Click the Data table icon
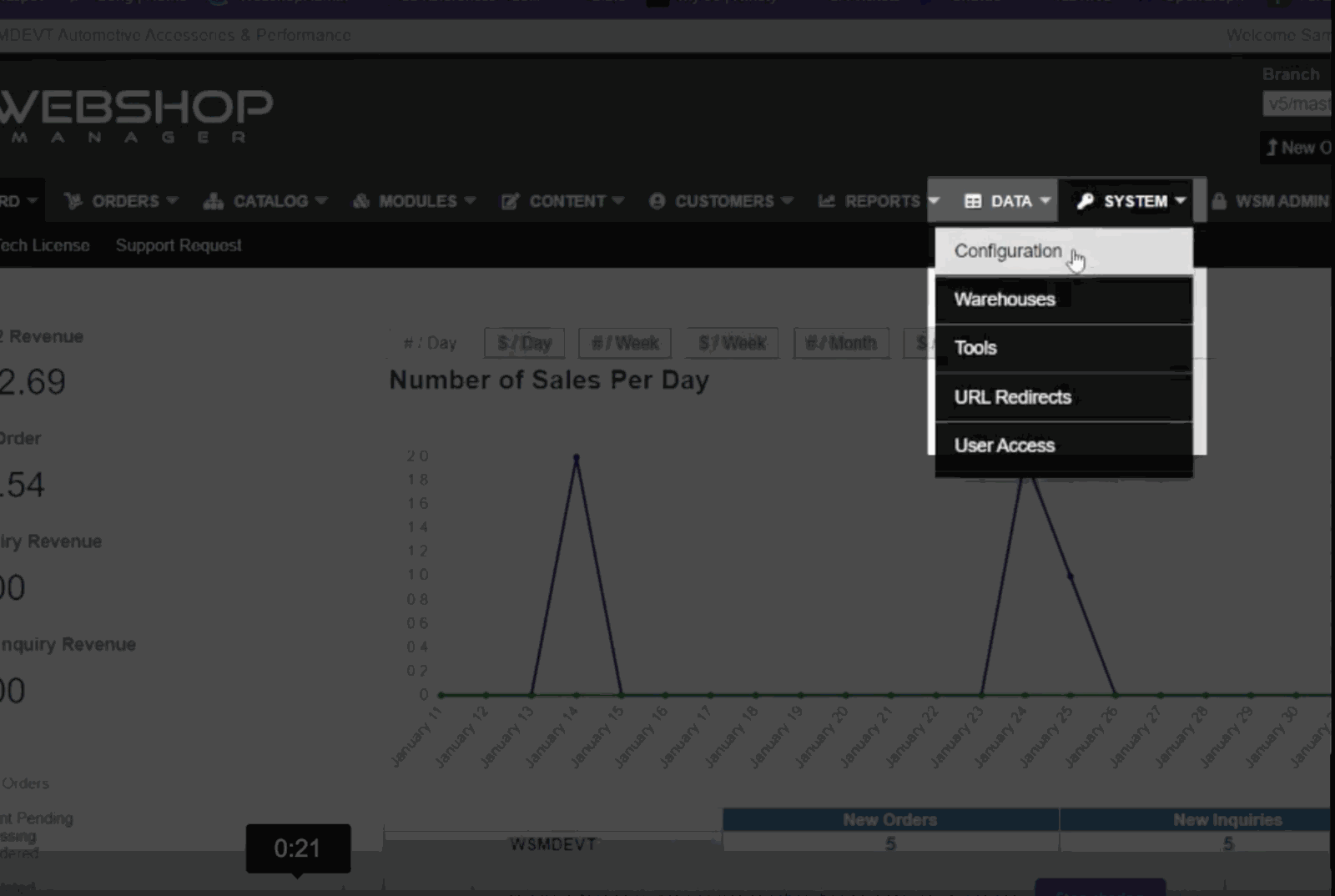 [973, 201]
